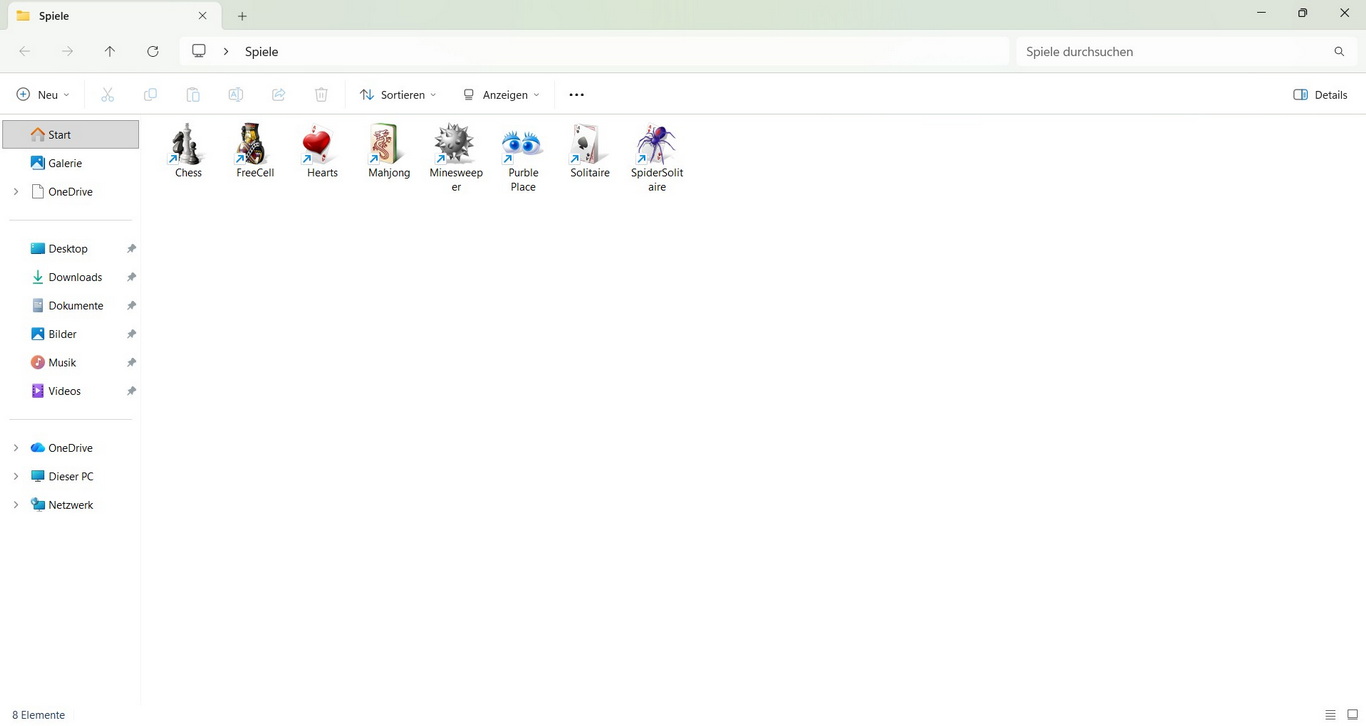This screenshot has height=726, width=1366.
Task: Open Downloads folder in sidebar
Action: tap(75, 277)
